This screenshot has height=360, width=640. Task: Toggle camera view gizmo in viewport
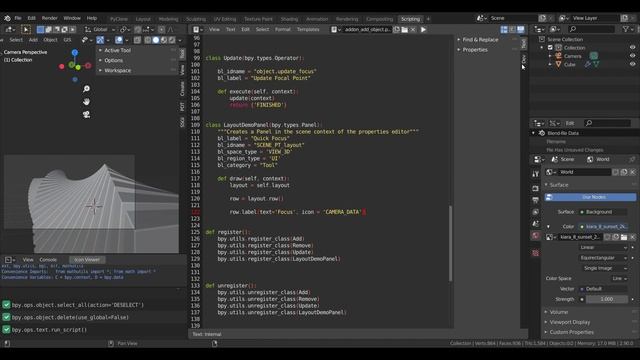coord(86,115)
